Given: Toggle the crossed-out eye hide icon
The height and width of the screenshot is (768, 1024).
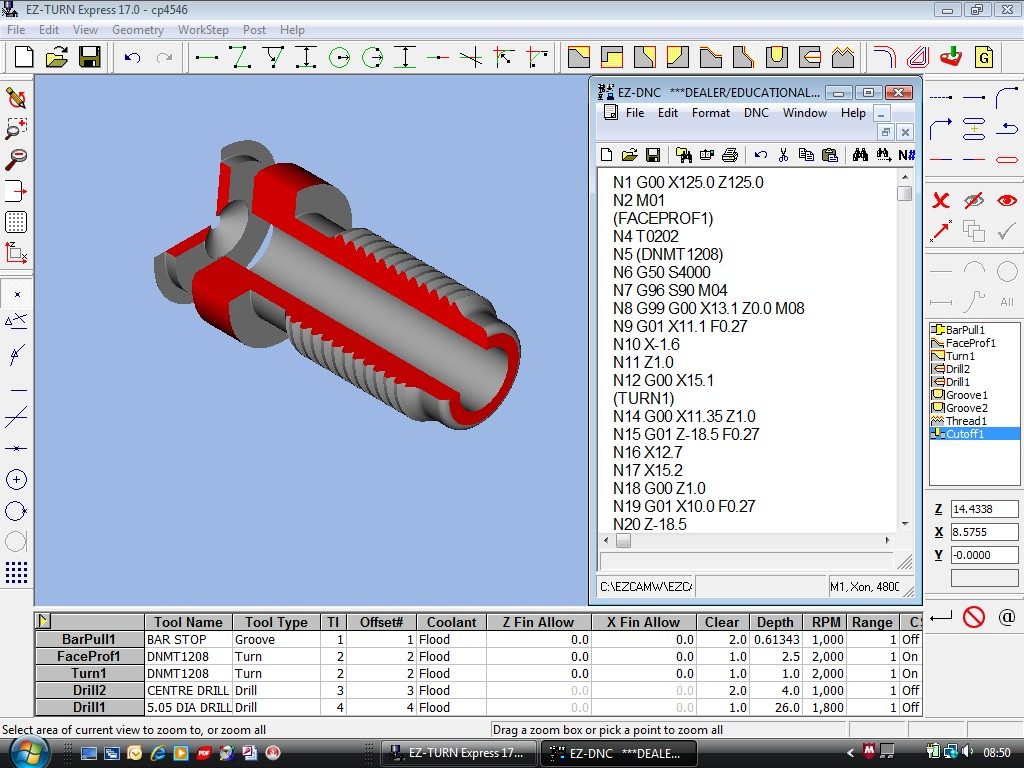Looking at the screenshot, I should pos(973,201).
